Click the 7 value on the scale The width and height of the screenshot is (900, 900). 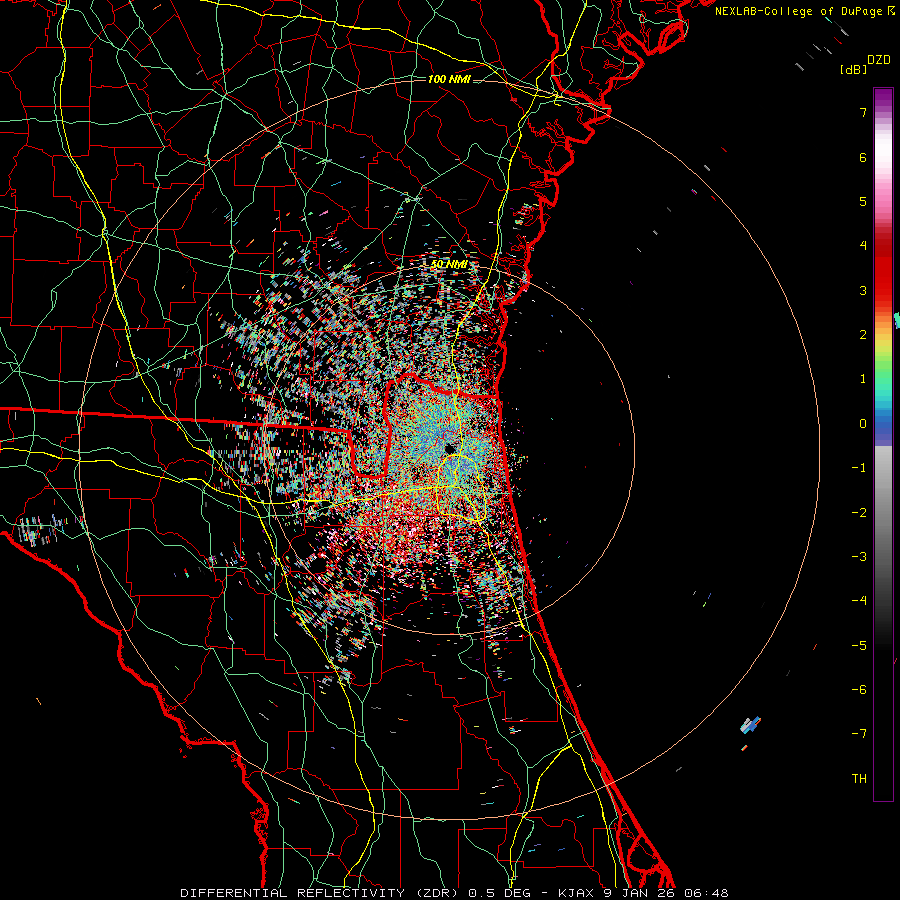coord(863,112)
